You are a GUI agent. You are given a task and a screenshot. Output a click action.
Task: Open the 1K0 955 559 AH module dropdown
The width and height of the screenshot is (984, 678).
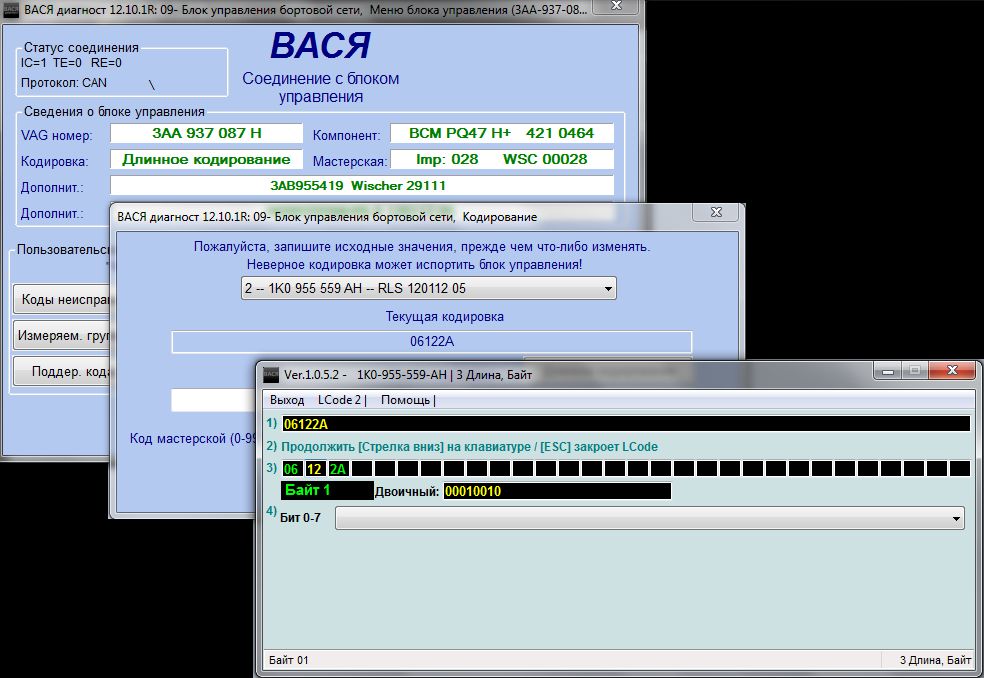click(x=429, y=288)
